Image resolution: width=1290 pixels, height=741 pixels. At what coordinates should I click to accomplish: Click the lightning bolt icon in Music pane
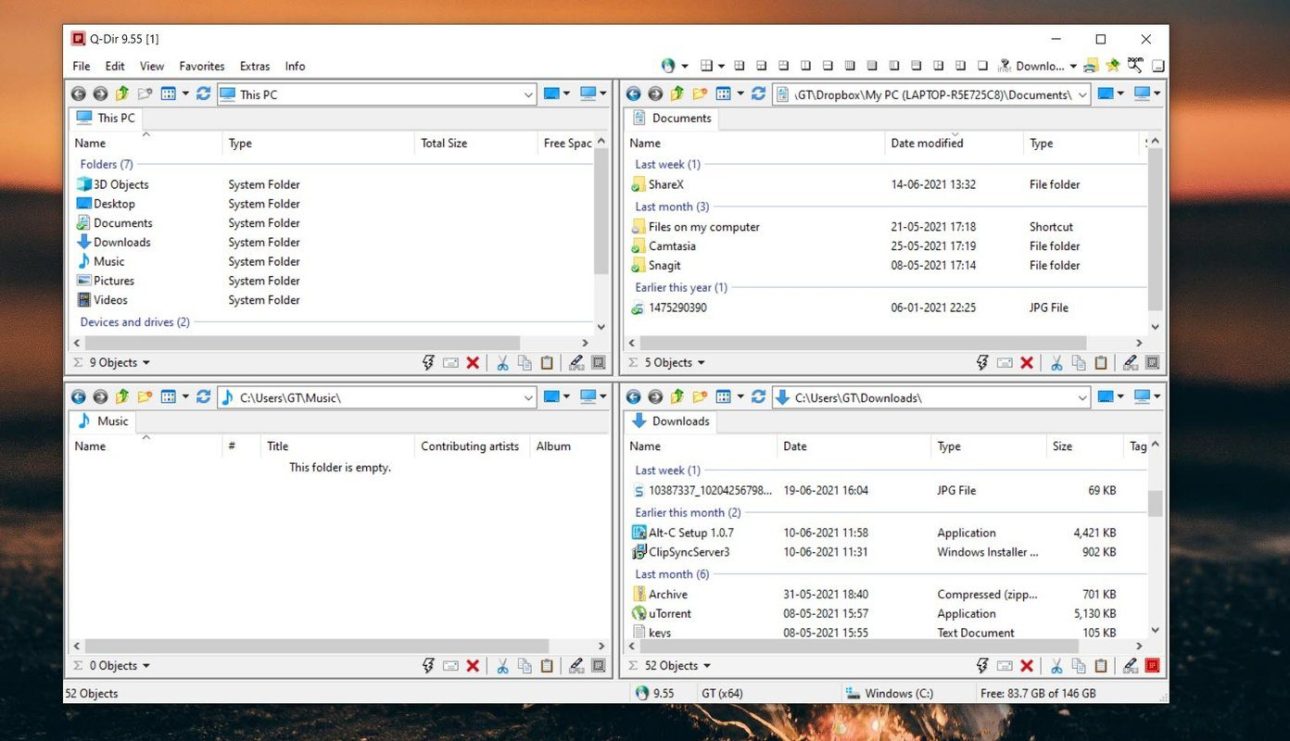(428, 666)
